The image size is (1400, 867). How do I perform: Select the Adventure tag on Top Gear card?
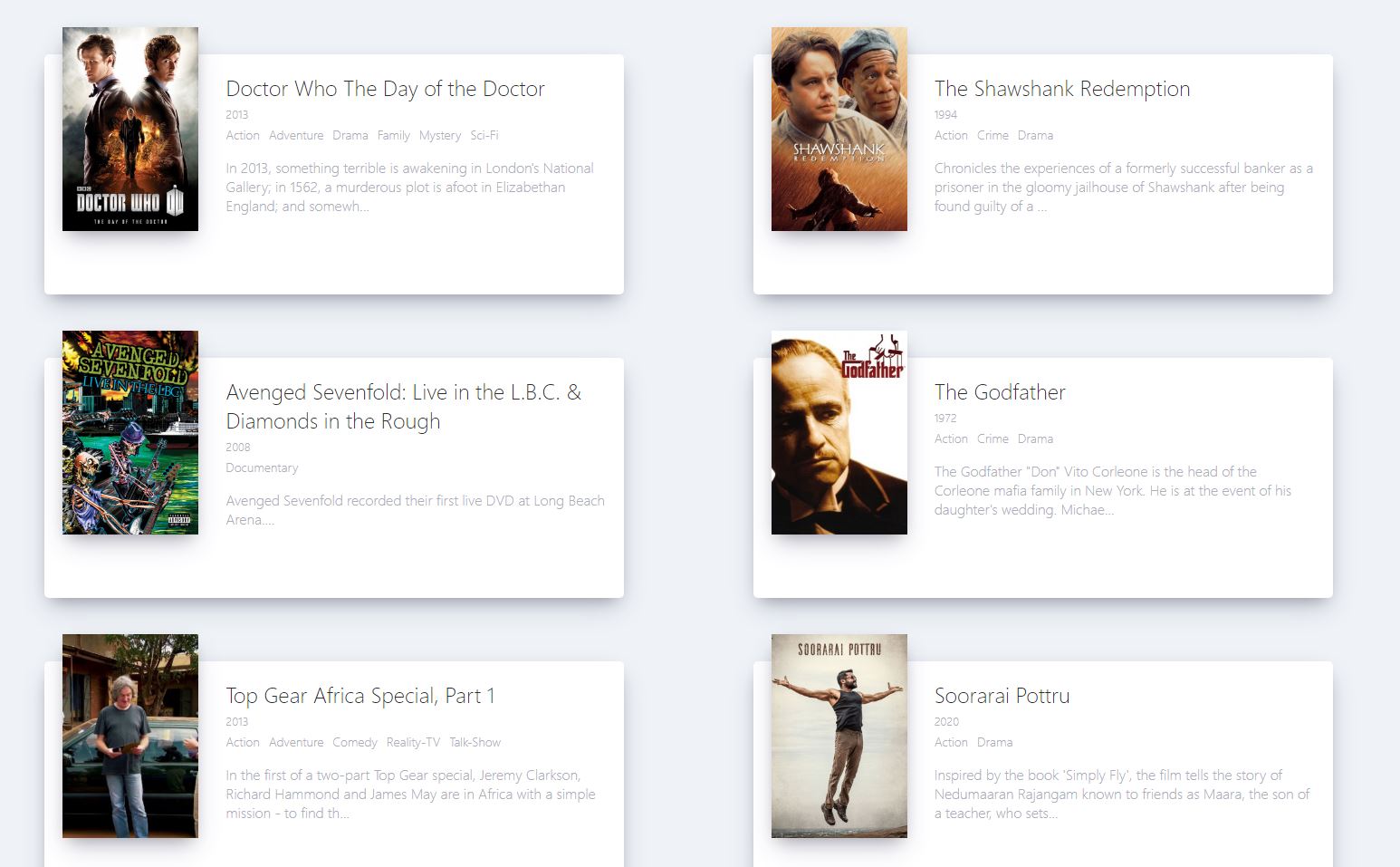click(296, 742)
